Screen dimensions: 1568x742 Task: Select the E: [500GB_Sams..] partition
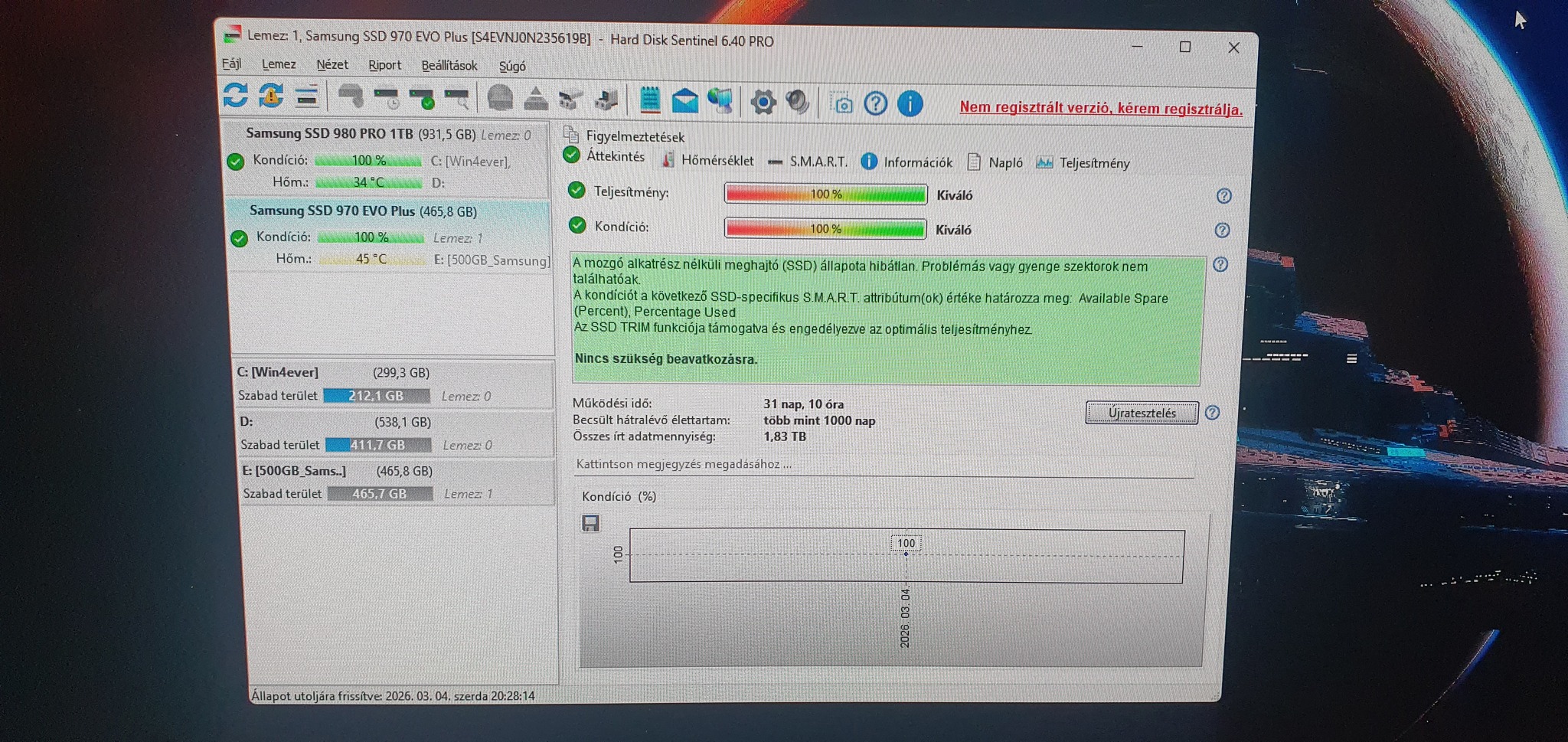[x=398, y=482]
